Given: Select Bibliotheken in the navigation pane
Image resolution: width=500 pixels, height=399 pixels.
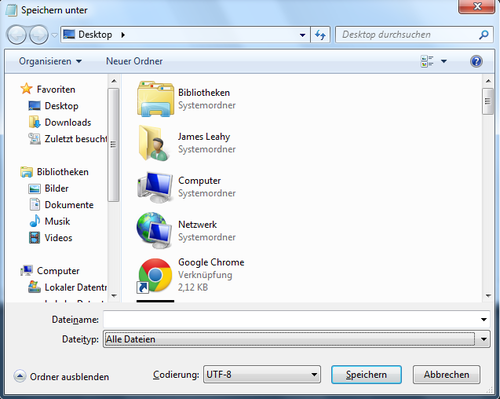Looking at the screenshot, I should tap(54, 172).
